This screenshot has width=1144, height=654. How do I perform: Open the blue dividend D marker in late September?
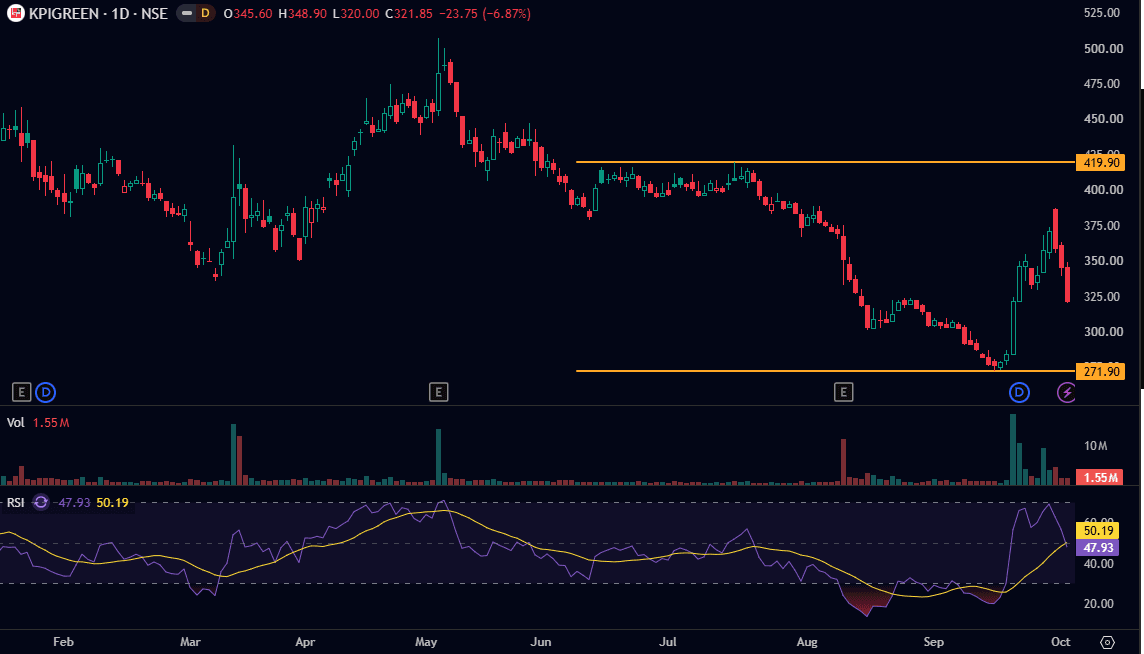tap(1019, 393)
